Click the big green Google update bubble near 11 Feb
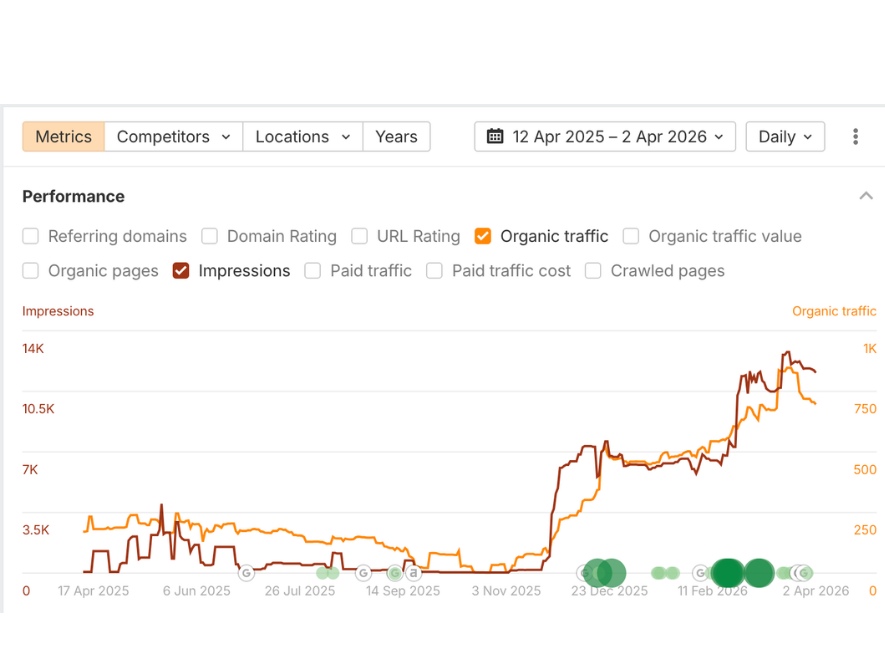This screenshot has height=658, width=885. click(726, 572)
